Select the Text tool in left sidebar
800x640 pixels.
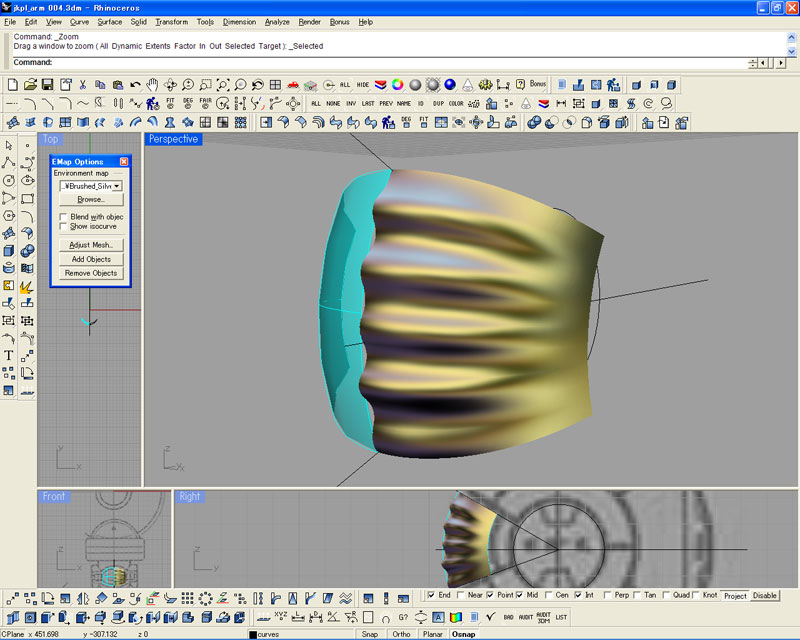(9, 355)
